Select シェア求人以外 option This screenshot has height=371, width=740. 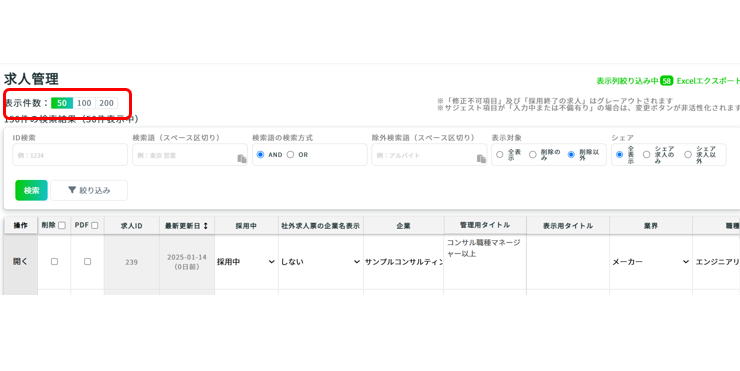pyautogui.click(x=688, y=155)
